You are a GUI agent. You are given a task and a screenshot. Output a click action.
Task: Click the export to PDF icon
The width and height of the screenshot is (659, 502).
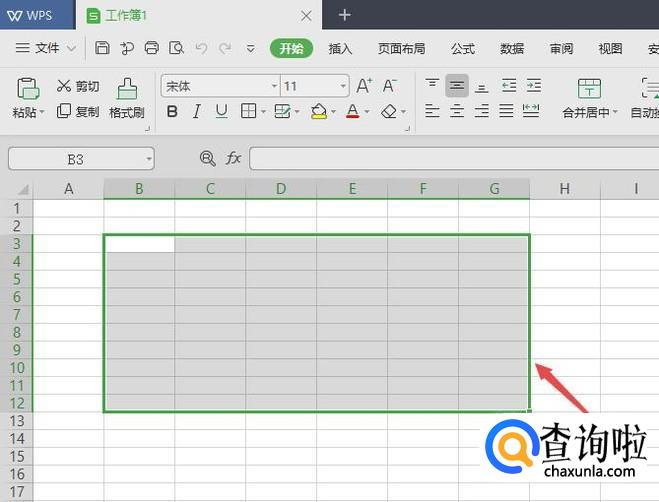click(127, 48)
